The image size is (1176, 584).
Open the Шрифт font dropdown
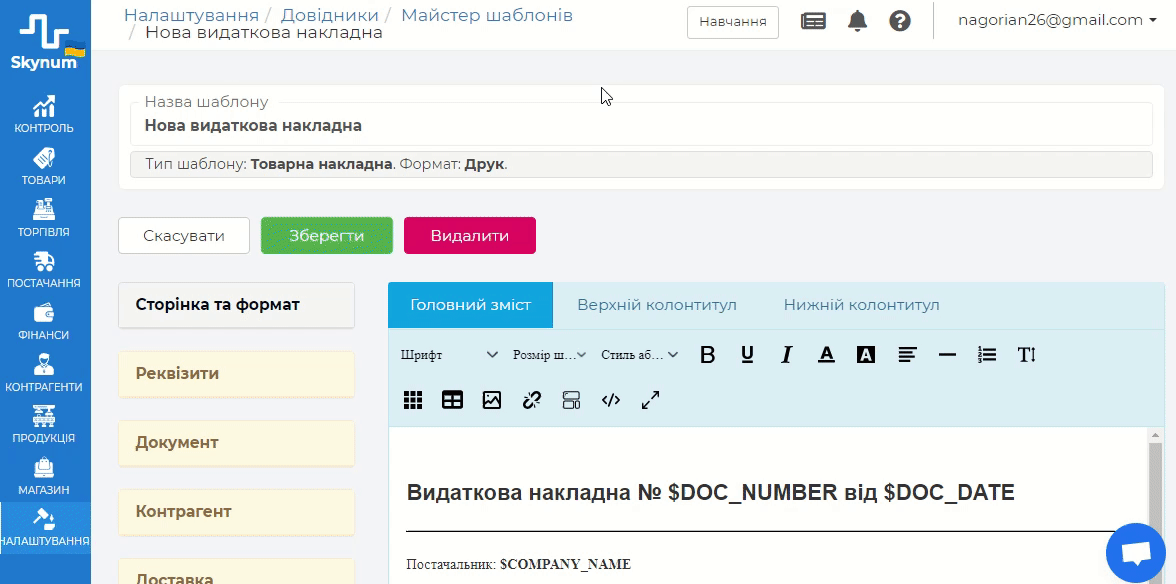pos(449,355)
